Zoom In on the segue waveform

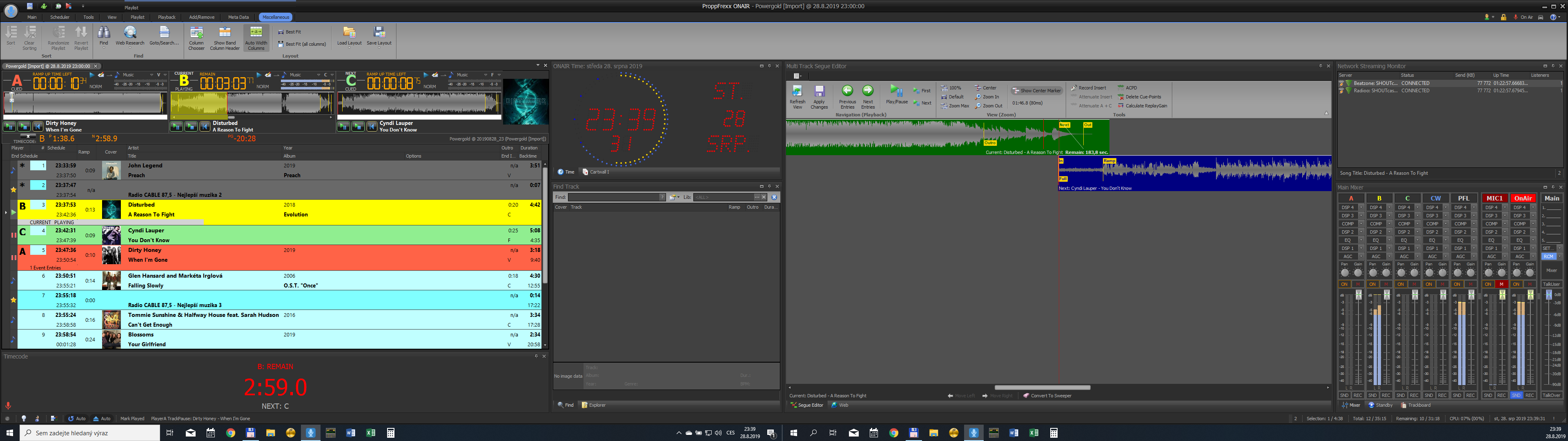tap(987, 97)
